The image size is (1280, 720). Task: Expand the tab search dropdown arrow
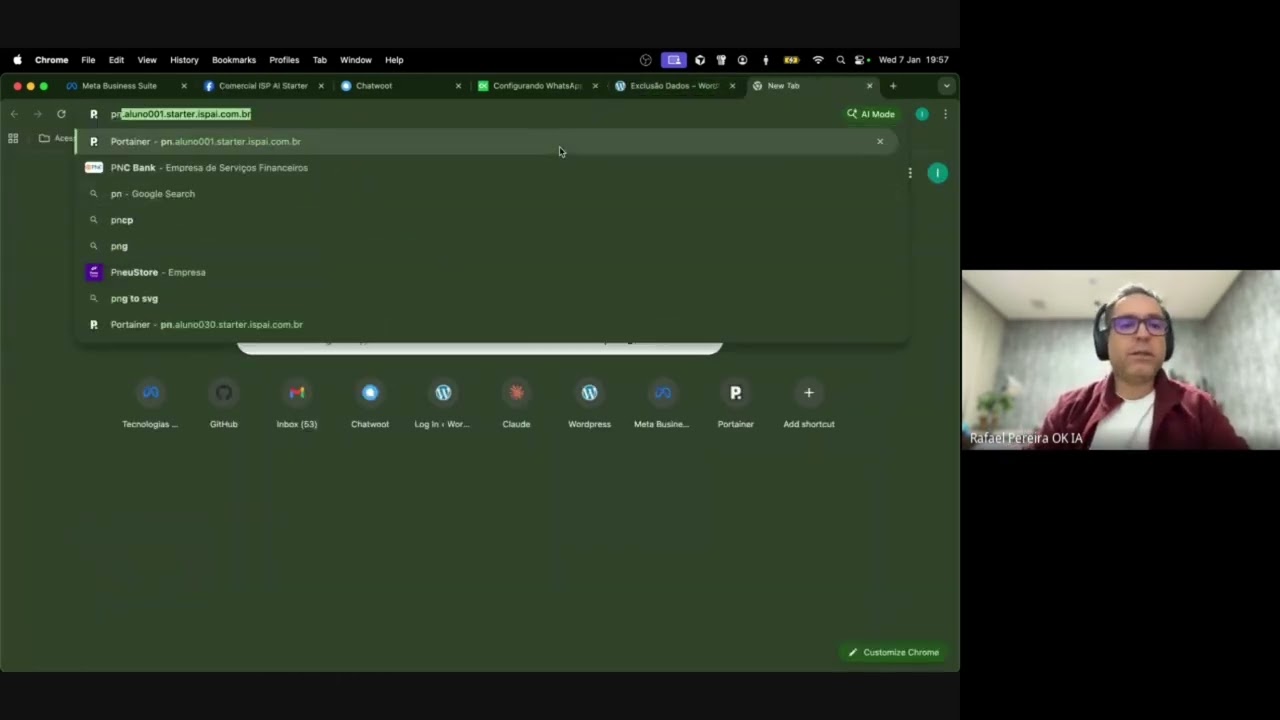946,86
